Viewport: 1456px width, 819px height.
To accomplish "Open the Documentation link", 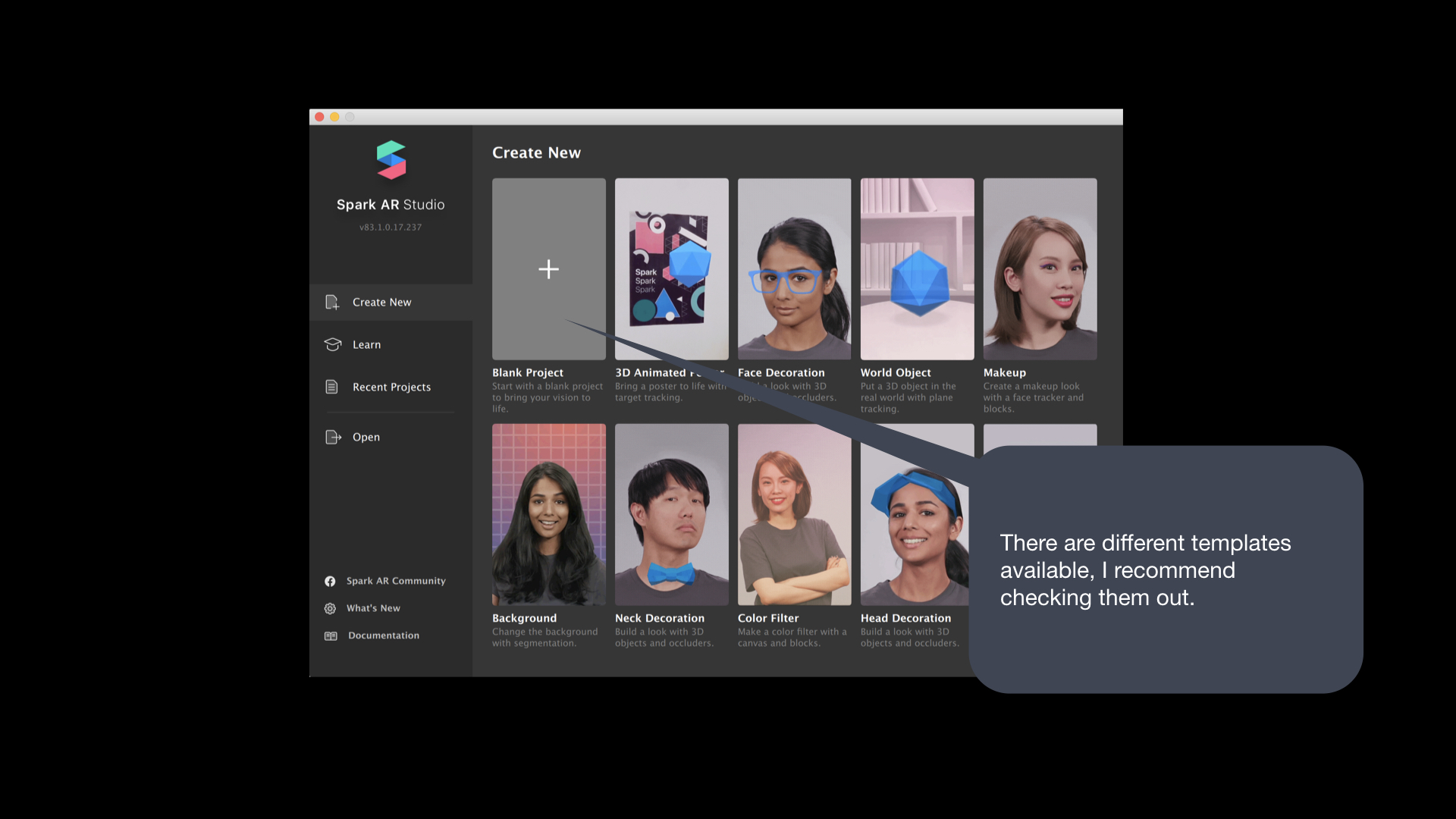I will (x=384, y=635).
